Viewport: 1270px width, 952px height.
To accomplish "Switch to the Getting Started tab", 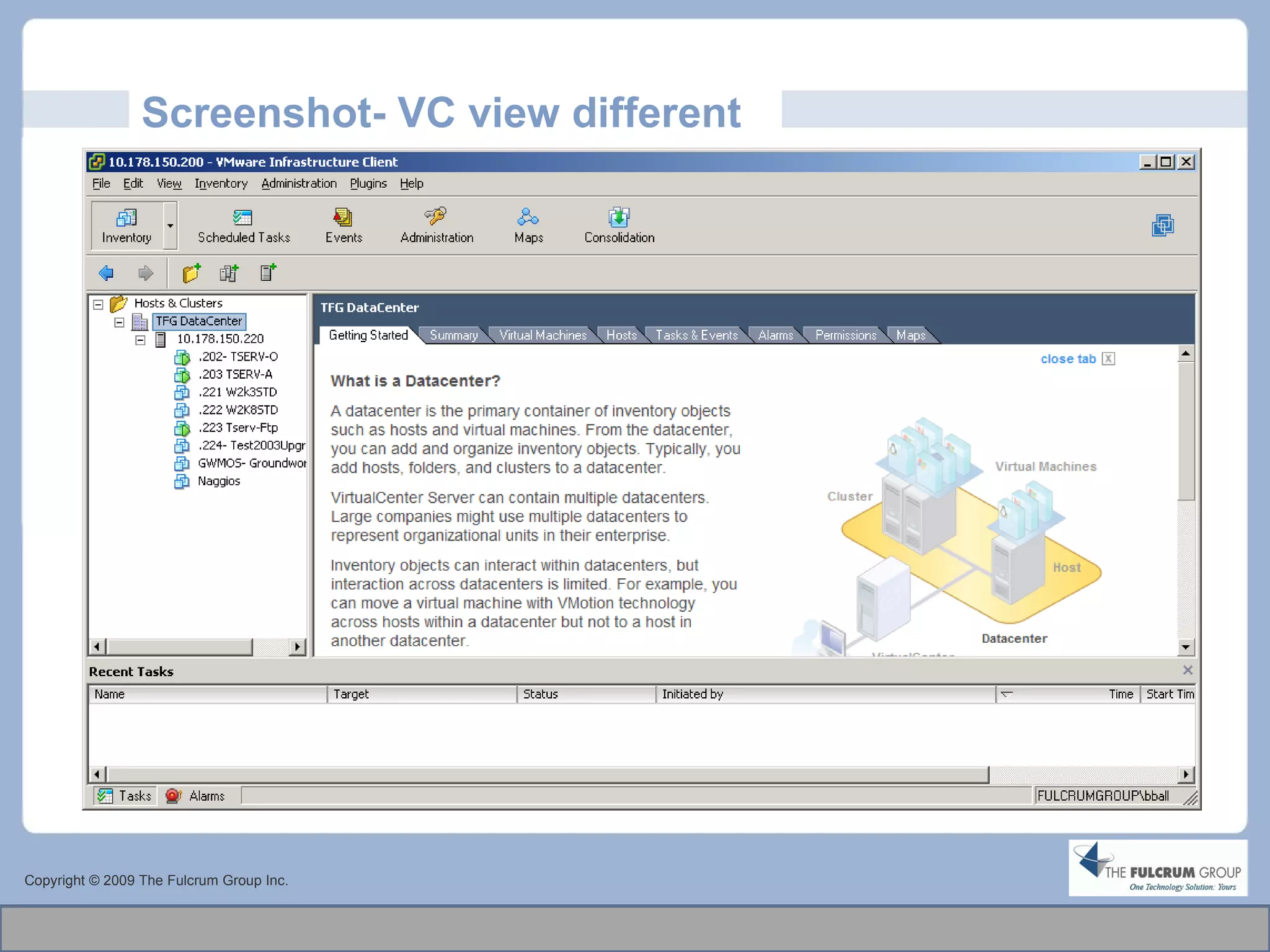I will click(368, 335).
